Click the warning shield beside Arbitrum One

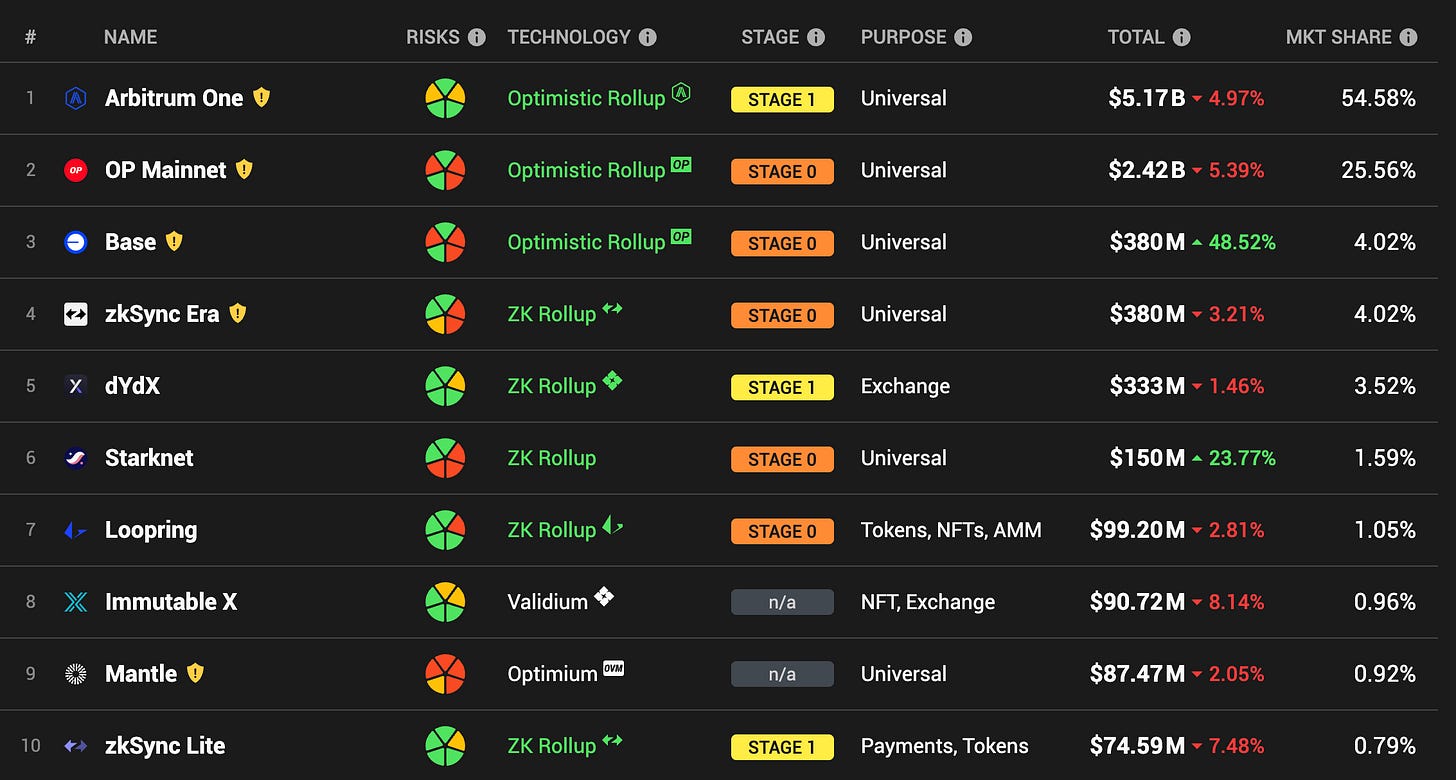coord(261,97)
